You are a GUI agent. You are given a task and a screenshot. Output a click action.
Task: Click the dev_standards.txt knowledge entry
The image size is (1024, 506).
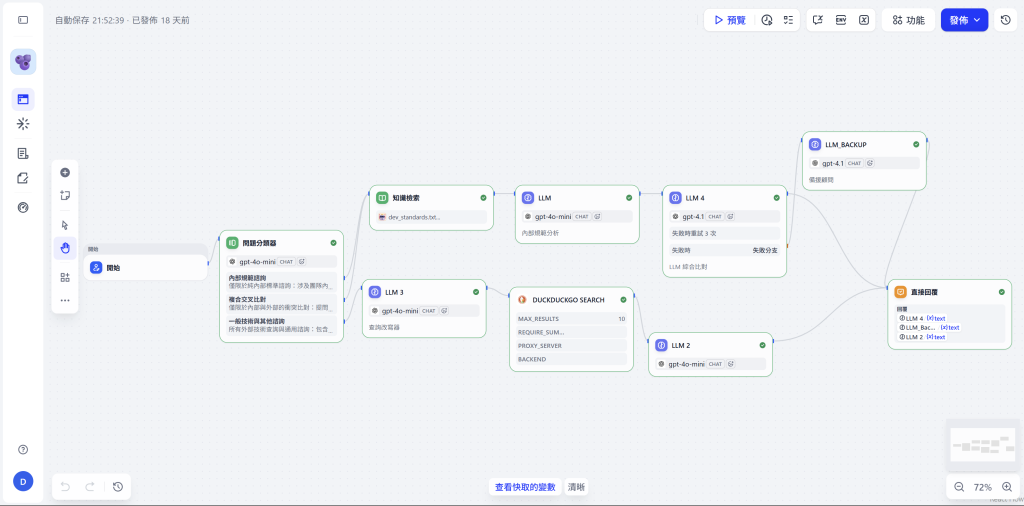431,217
